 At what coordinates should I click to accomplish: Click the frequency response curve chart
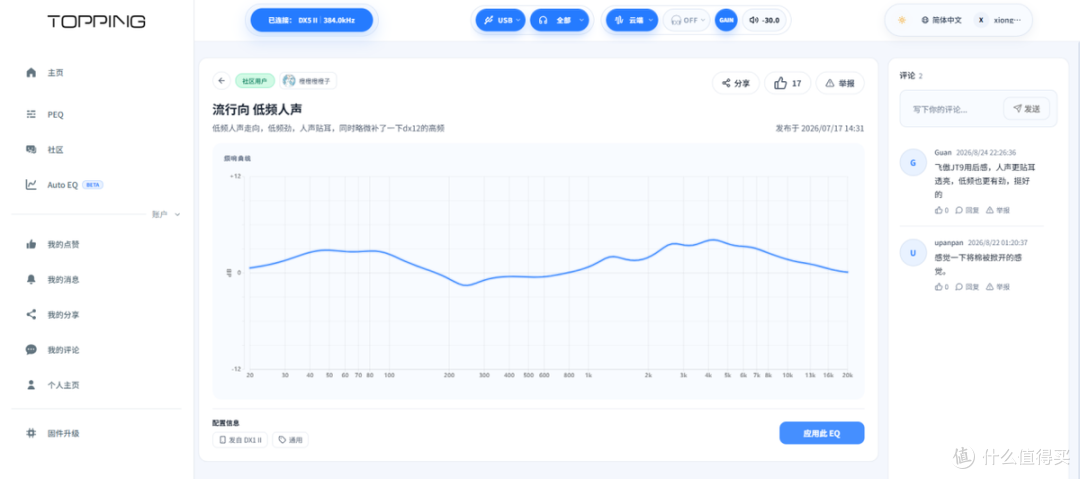[538, 272]
